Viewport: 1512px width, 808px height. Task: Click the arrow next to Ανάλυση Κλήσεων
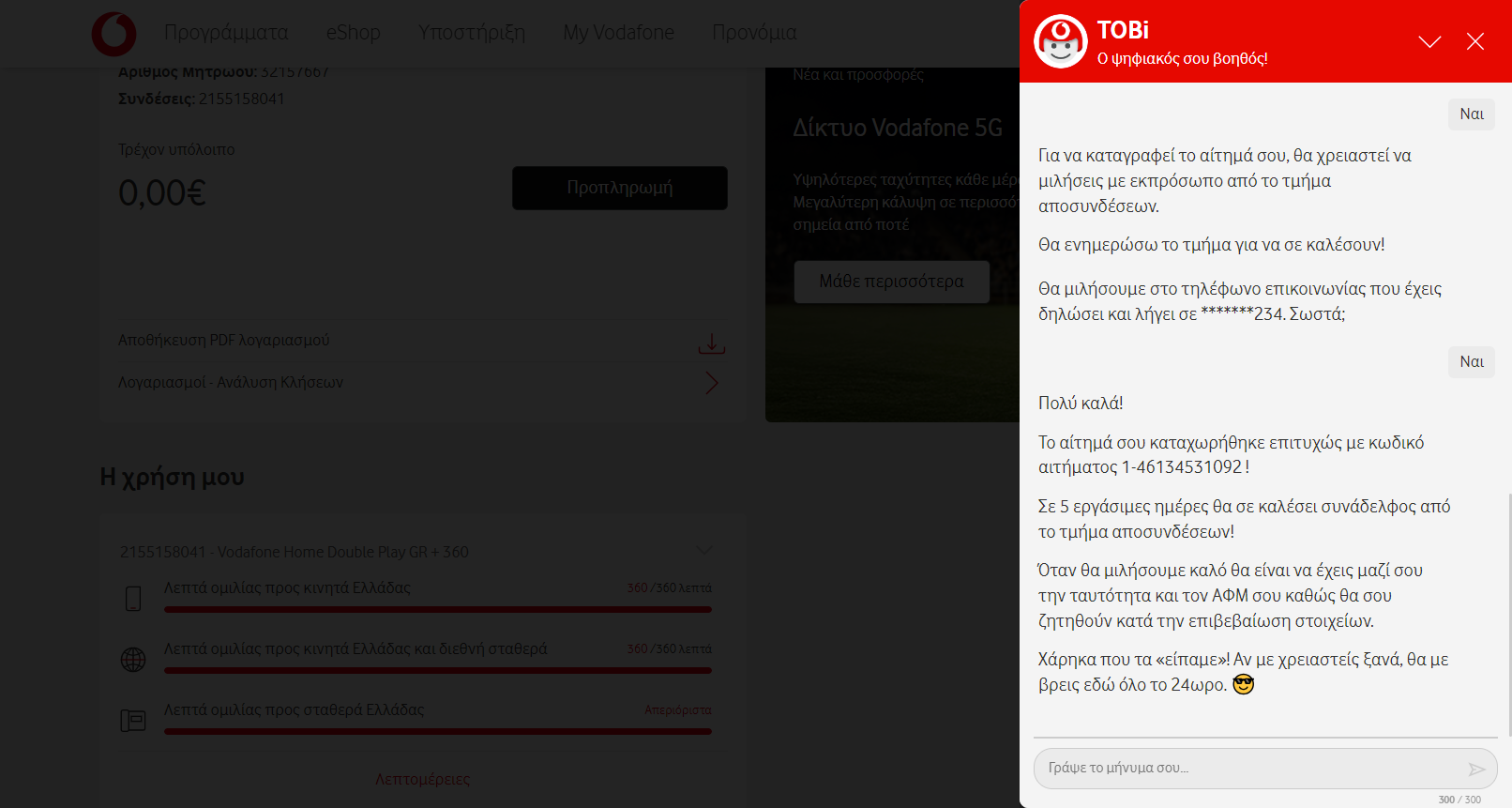coord(712,383)
